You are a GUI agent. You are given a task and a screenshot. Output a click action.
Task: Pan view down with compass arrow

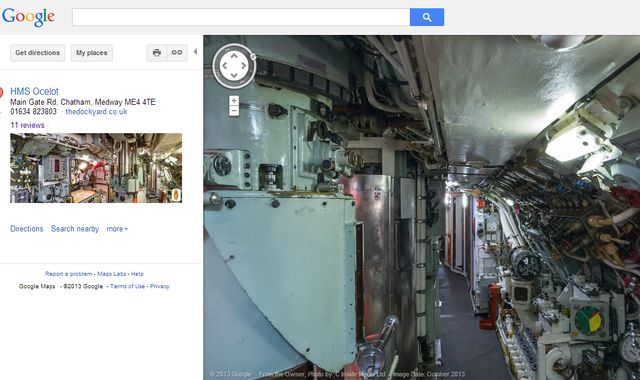click(x=234, y=75)
